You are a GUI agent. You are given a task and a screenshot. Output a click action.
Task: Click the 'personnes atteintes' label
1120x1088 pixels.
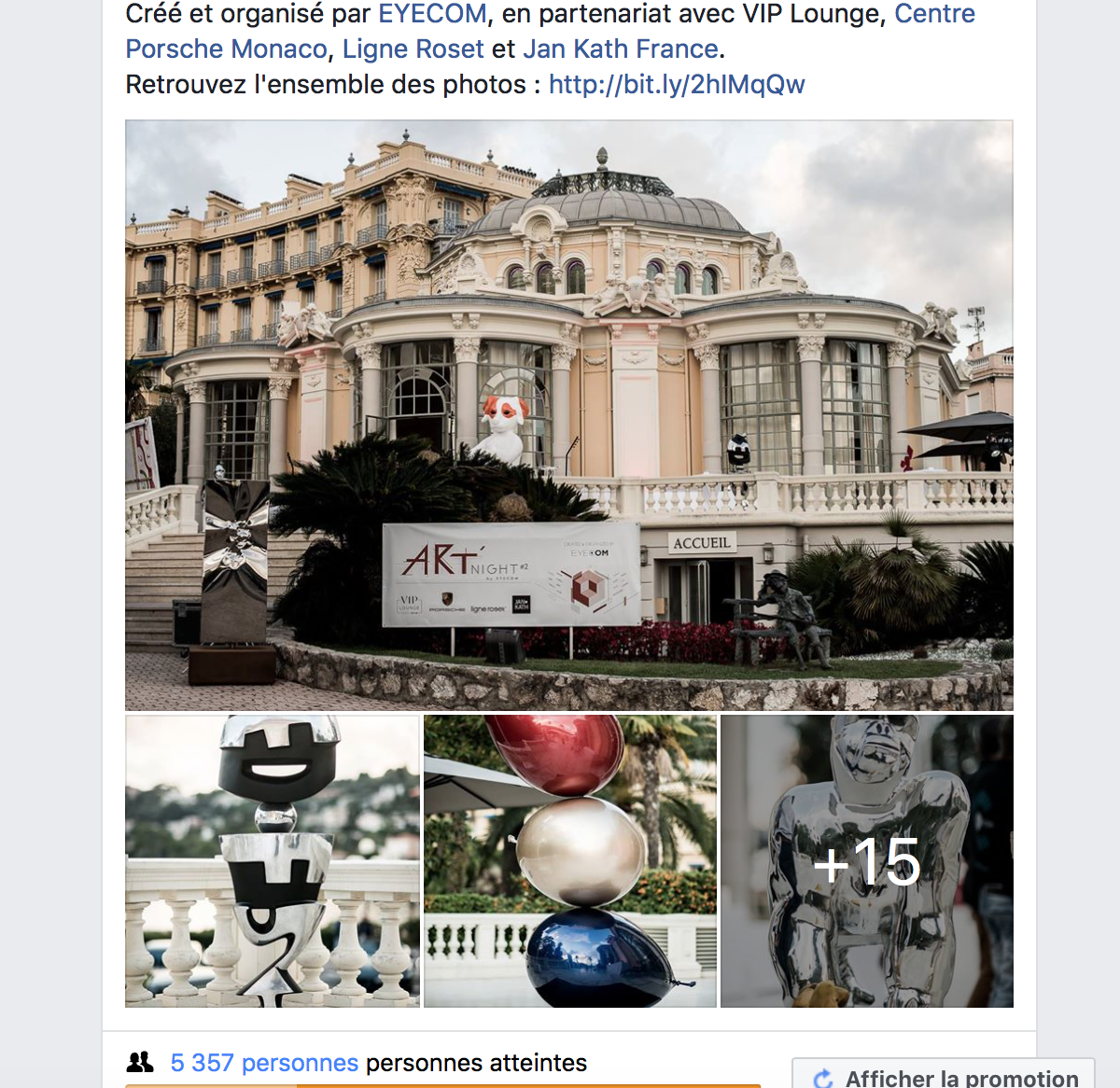point(476,1063)
